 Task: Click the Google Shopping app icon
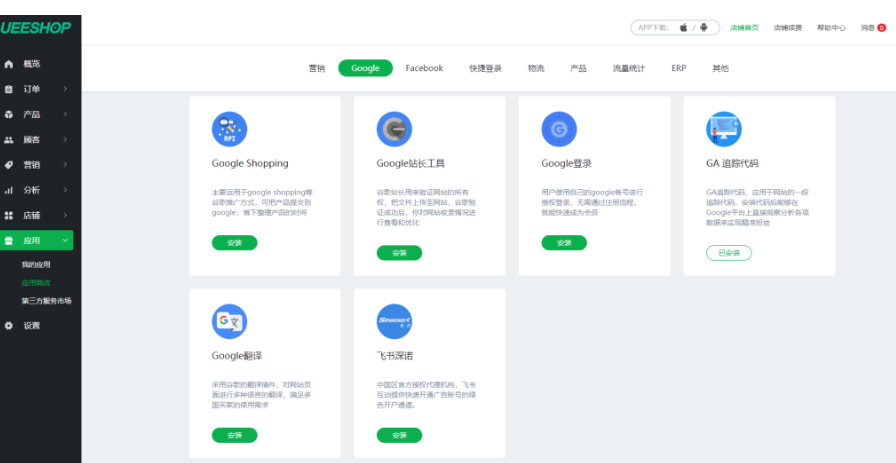coord(229,129)
